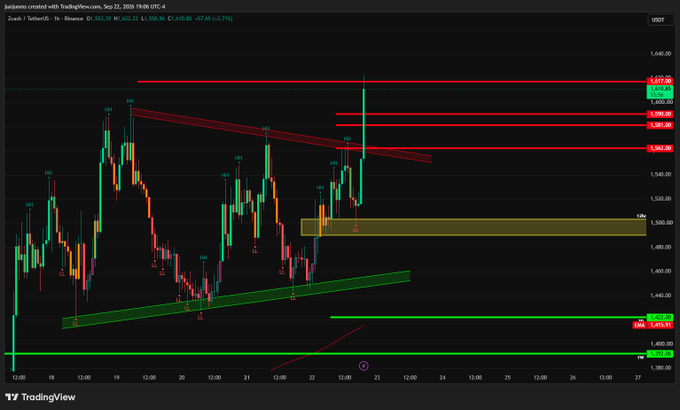
Task: Click date 22 on the time axis
Action: tap(312, 377)
